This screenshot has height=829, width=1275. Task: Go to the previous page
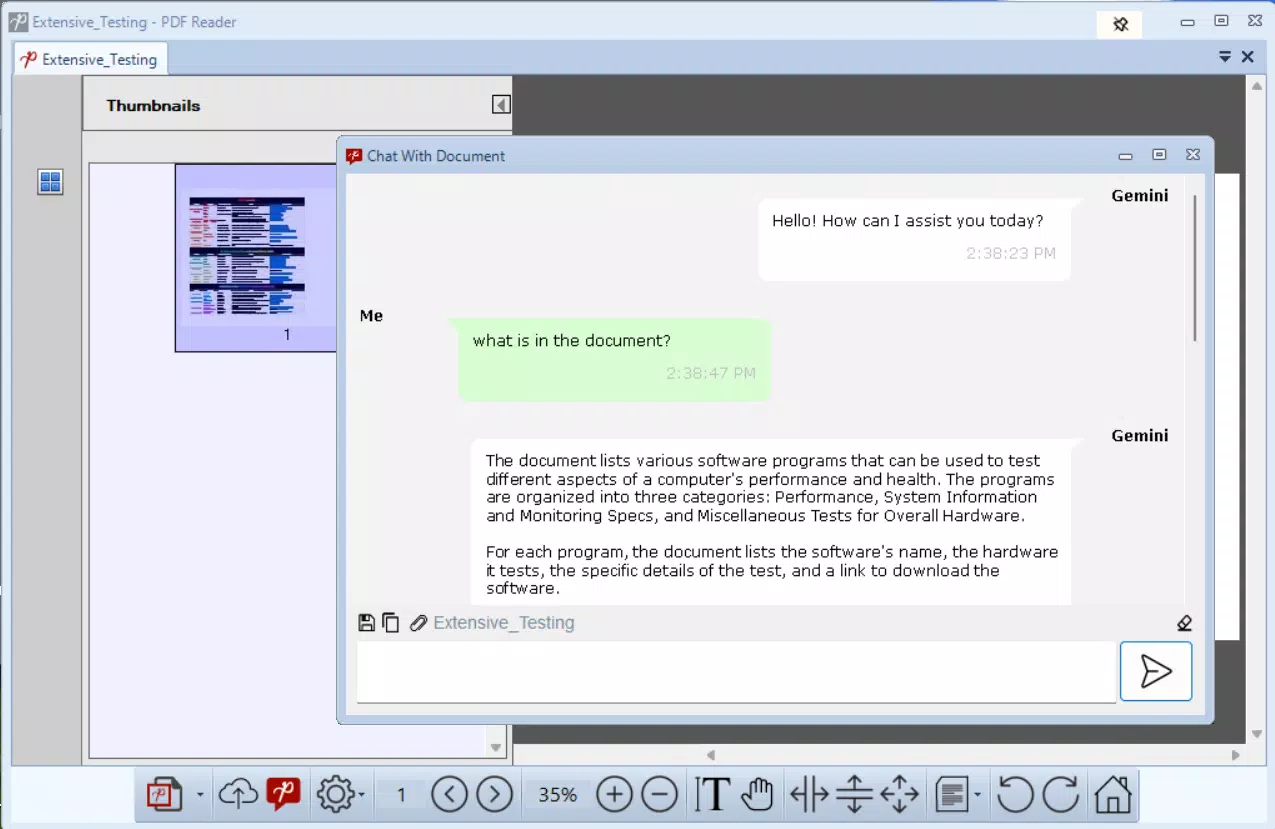tap(450, 795)
